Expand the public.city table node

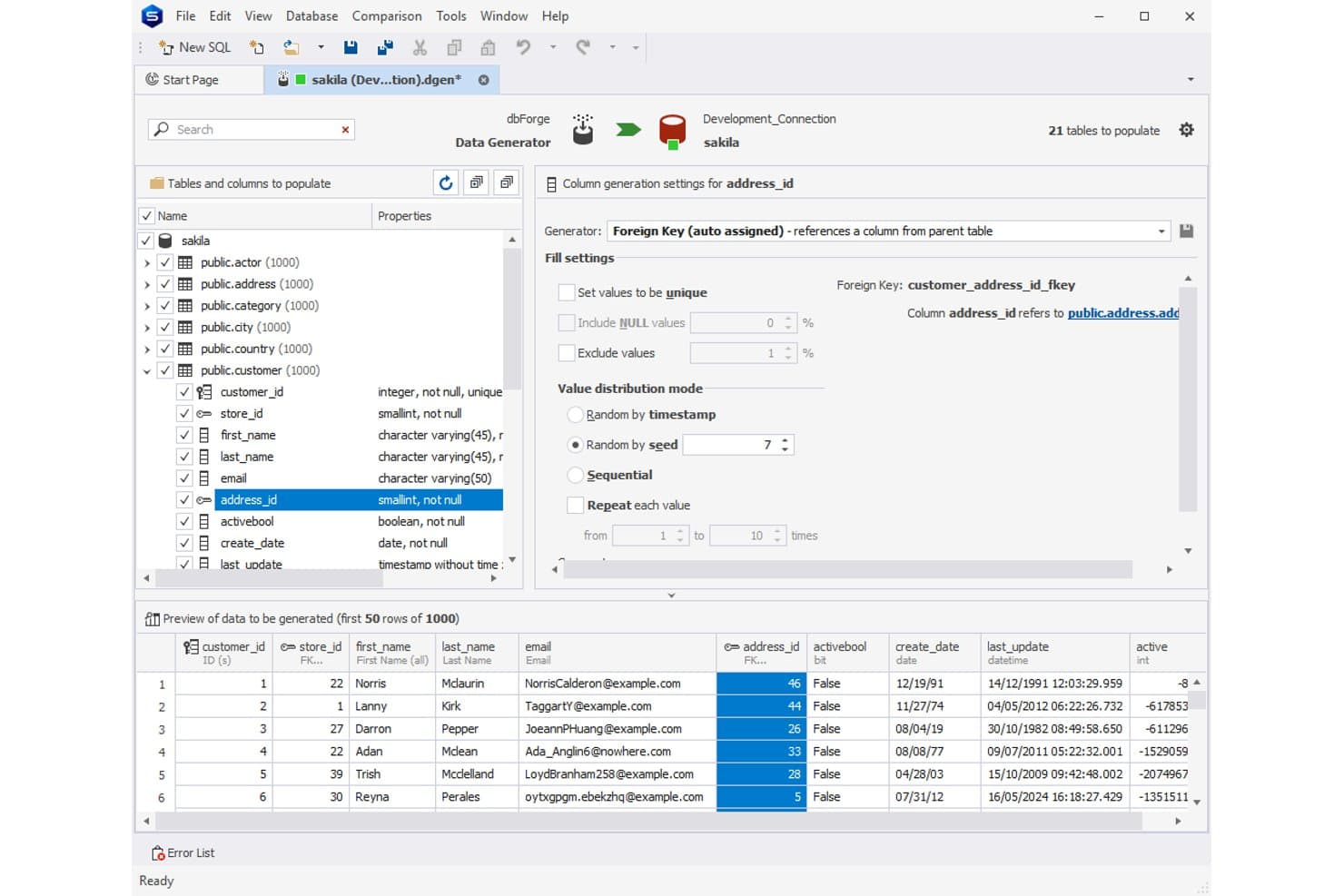coord(147,328)
